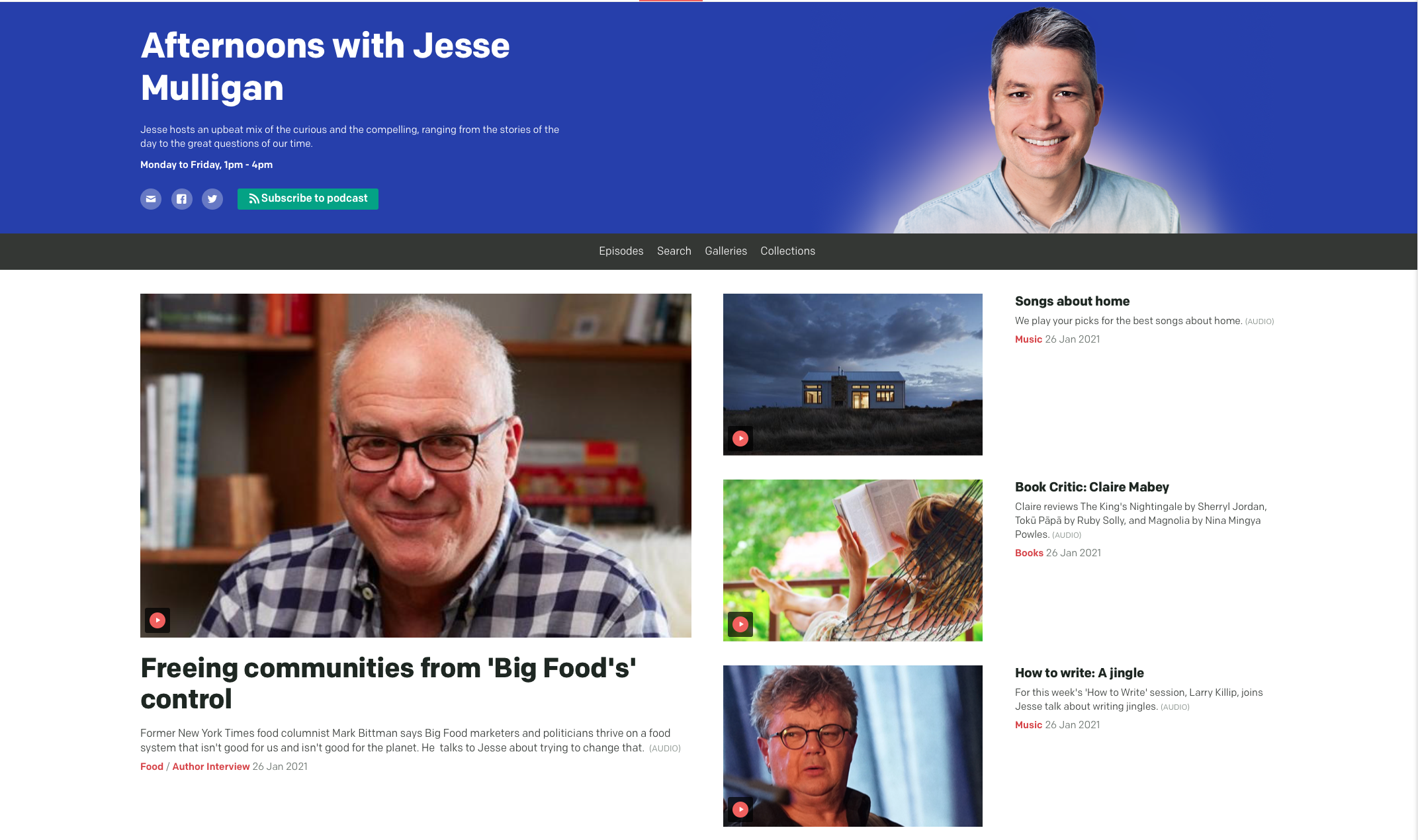The image size is (1418, 840).
Task: Open the Twitter share icon
Action: (212, 199)
